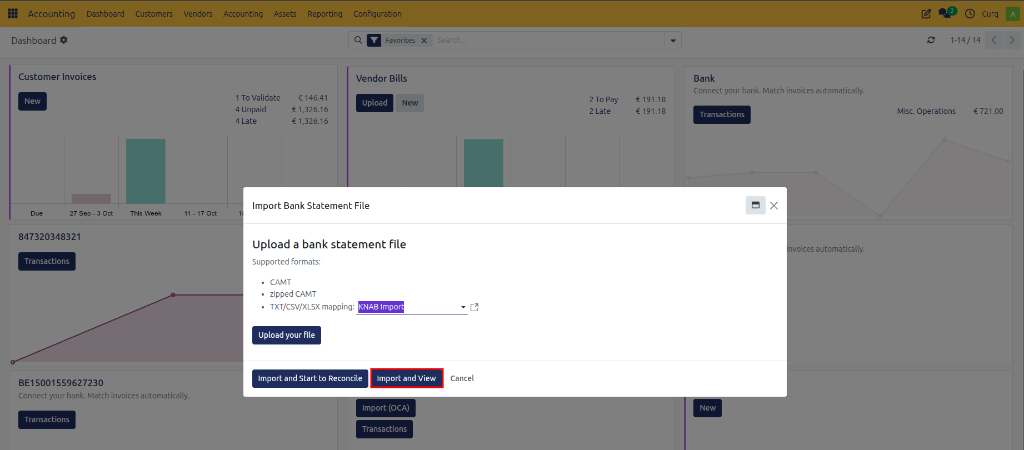
Task: Go to next page arrow
Action: pos(1012,40)
